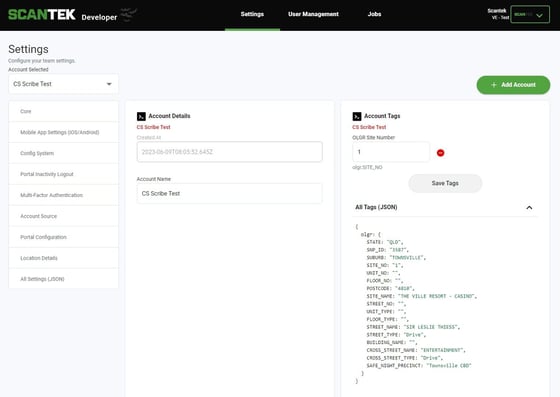Click the STATE "QLD" JSON line
This screenshot has width=560, height=397.
(385, 242)
